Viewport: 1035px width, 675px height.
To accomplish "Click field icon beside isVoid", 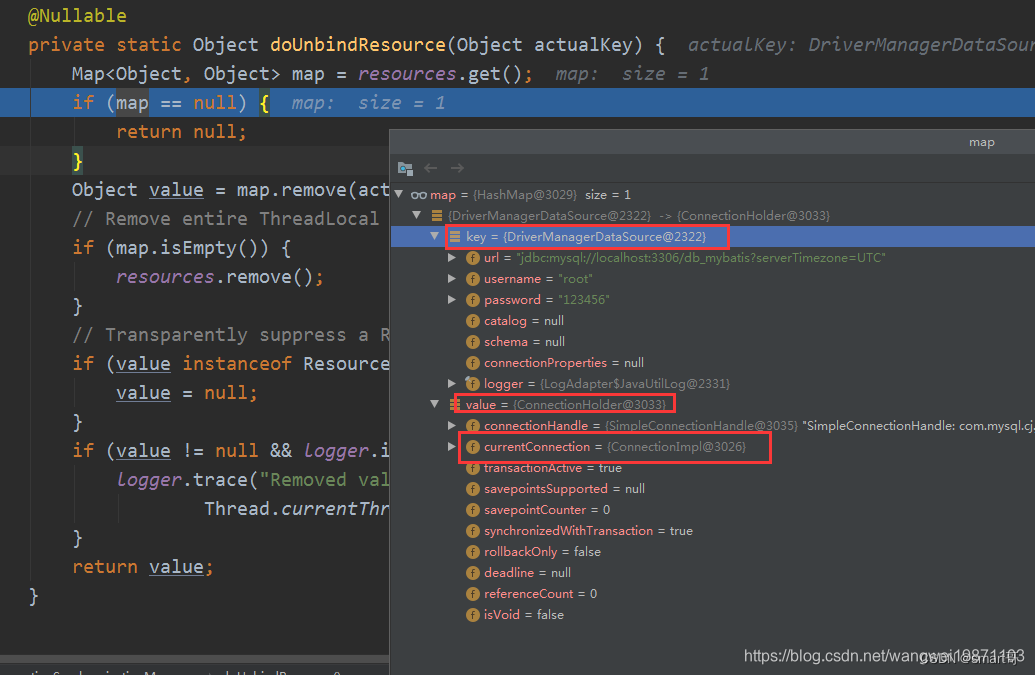I will (473, 615).
